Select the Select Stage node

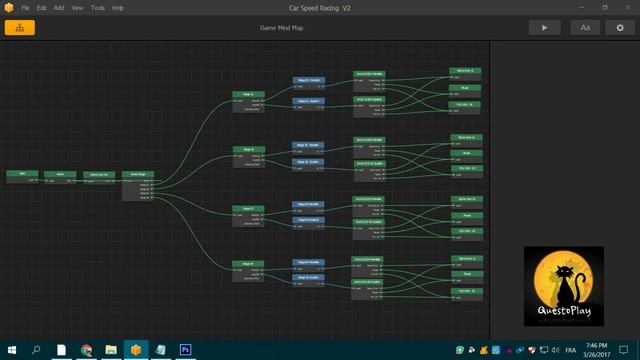pyautogui.click(x=138, y=186)
